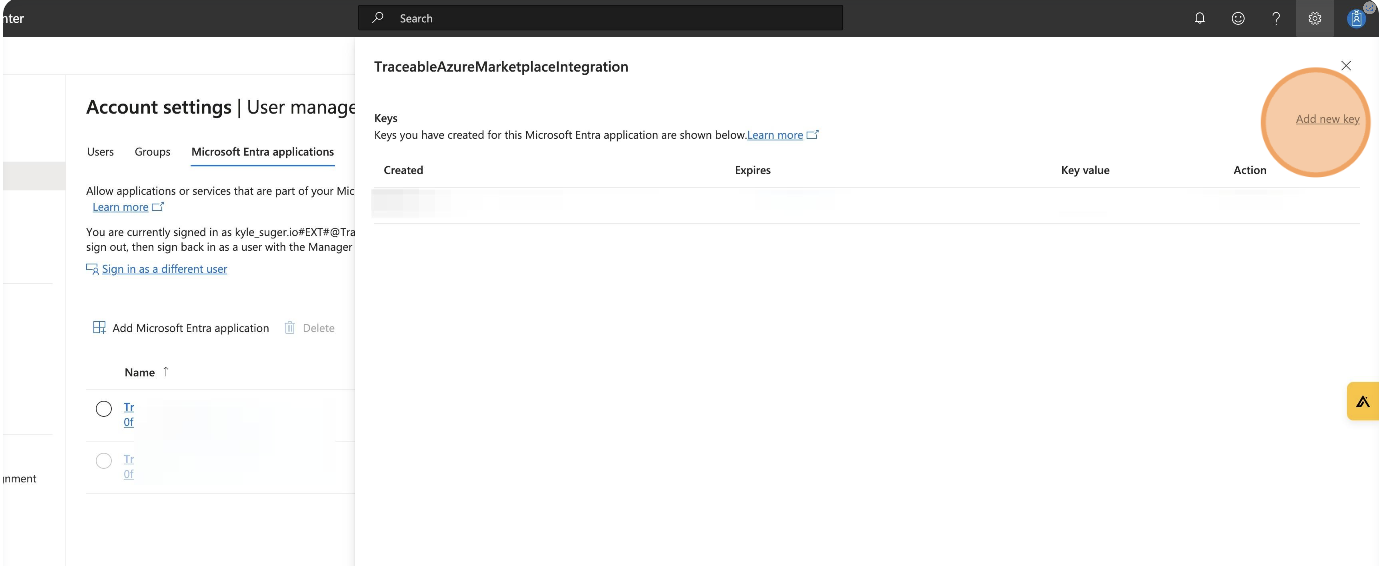The height and width of the screenshot is (566, 1380).
Task: Open the settings gear icon
Action: pos(1315,18)
